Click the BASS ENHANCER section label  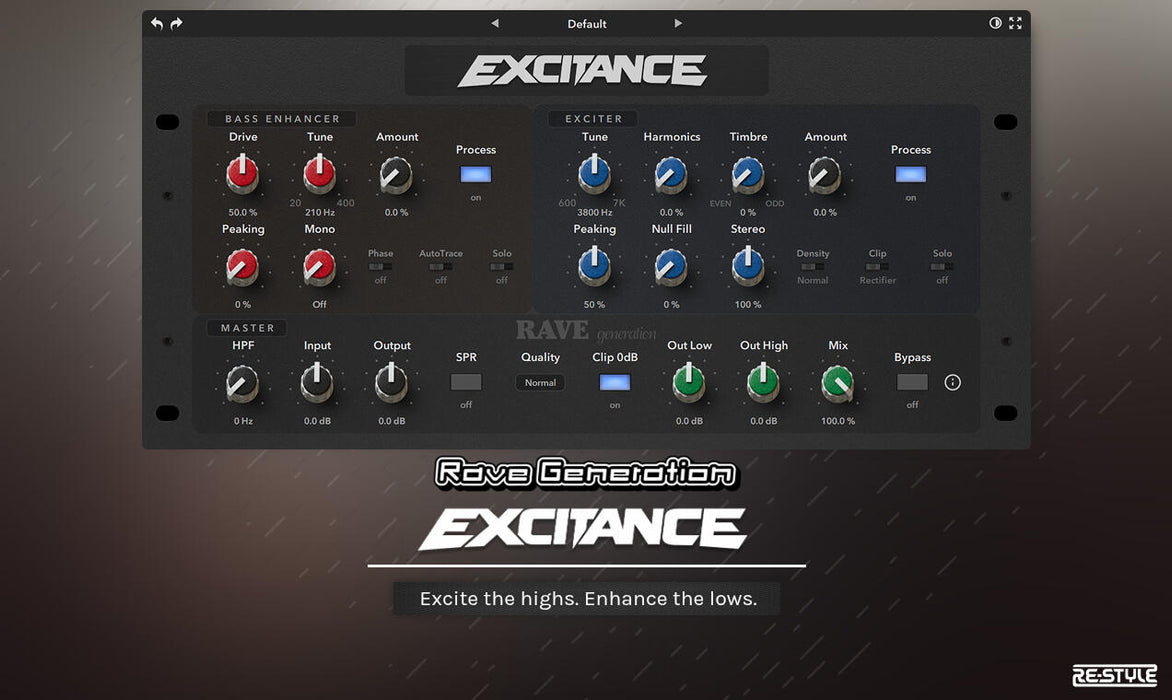click(283, 119)
